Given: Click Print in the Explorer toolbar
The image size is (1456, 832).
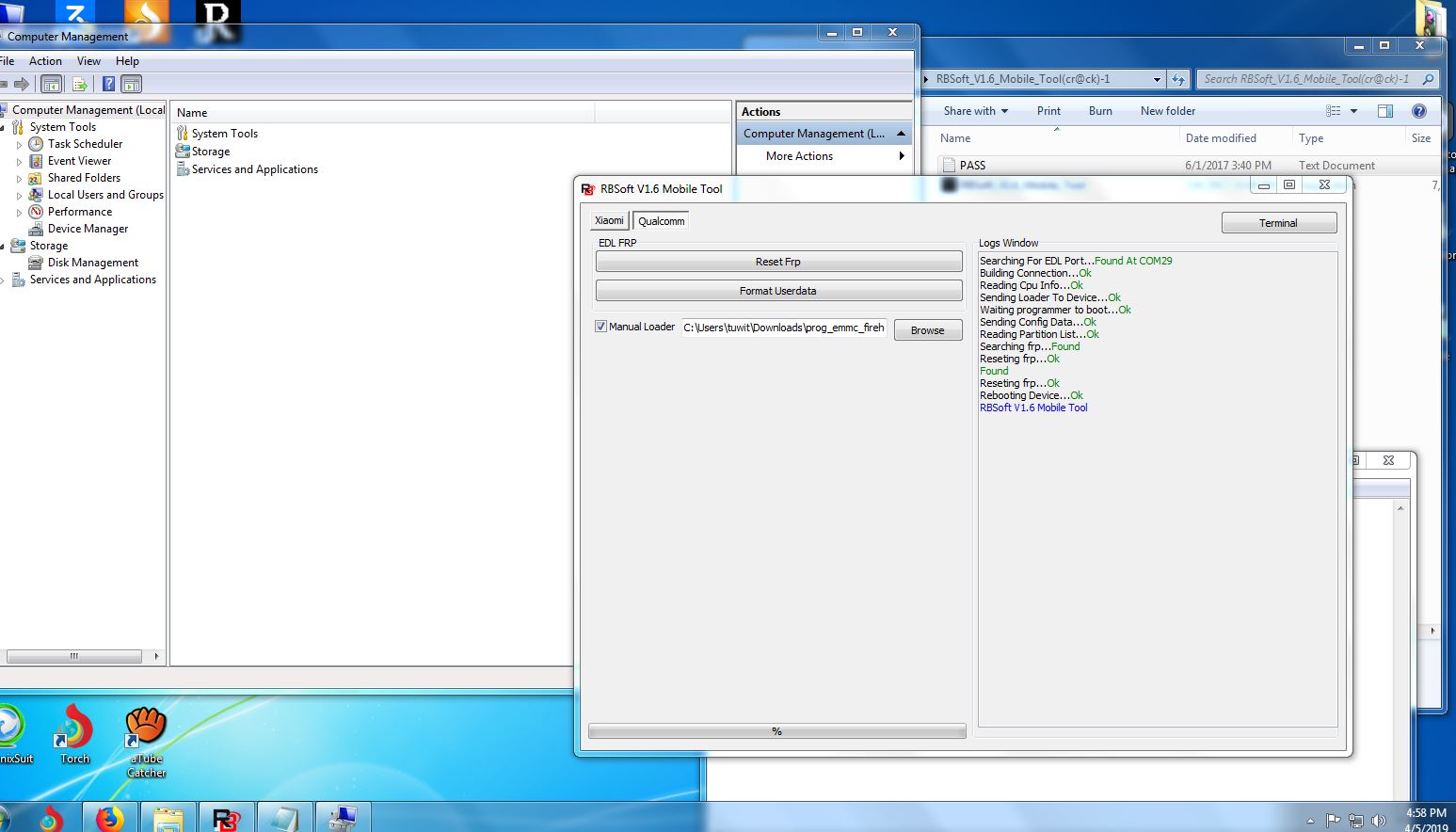Looking at the screenshot, I should click(x=1048, y=111).
